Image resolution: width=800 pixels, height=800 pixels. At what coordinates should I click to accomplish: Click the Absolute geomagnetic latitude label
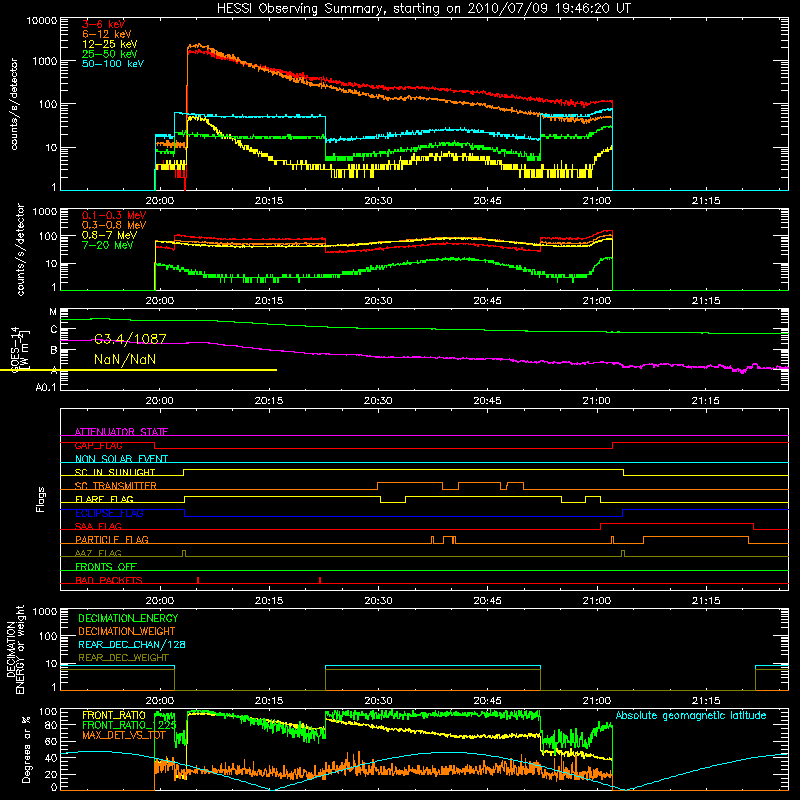point(691,715)
